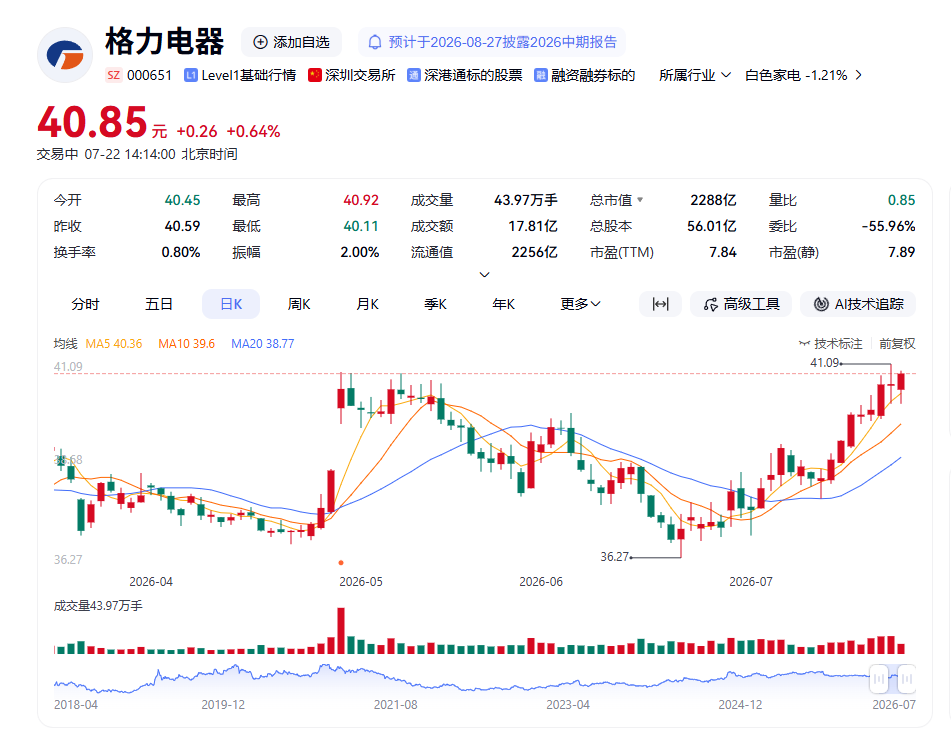Click the 成交量43.97万手 chart label
951x737 pixels.
[x=98, y=606]
